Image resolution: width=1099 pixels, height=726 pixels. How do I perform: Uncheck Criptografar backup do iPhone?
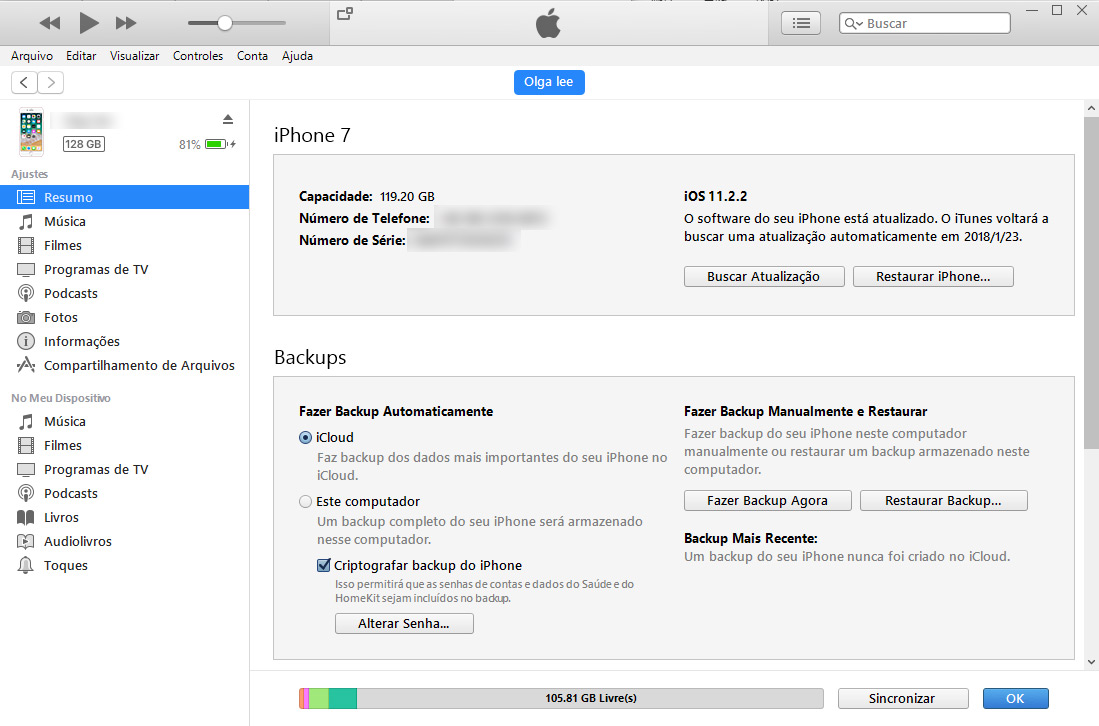[323, 565]
